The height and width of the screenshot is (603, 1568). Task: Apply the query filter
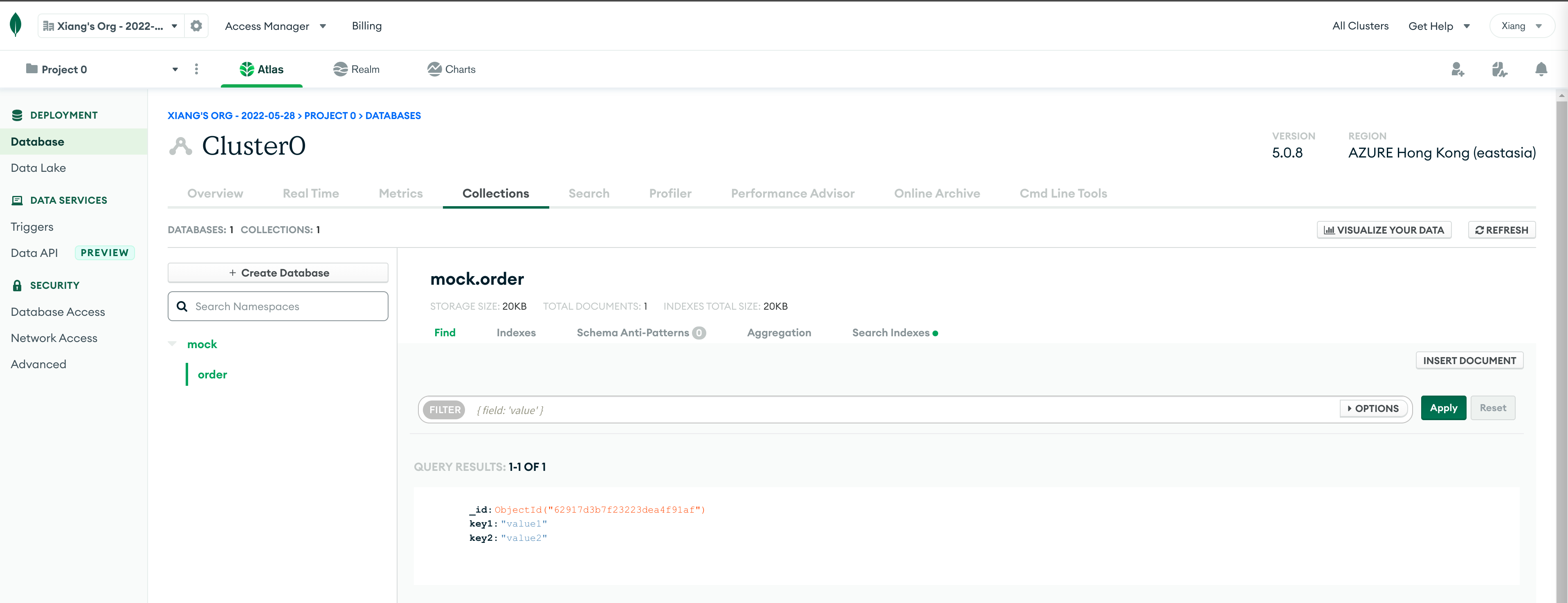pyautogui.click(x=1443, y=408)
